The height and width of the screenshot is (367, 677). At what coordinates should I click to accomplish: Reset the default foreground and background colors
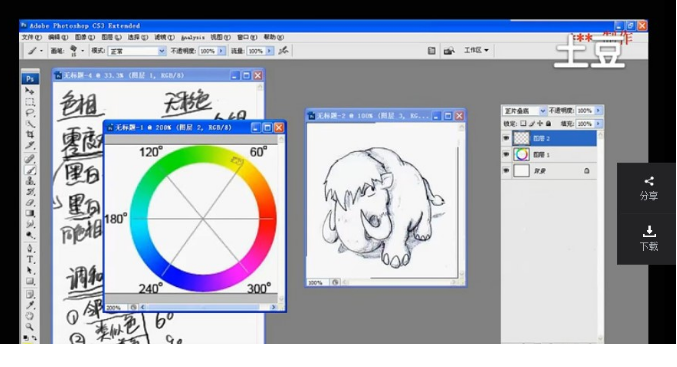pos(26,338)
